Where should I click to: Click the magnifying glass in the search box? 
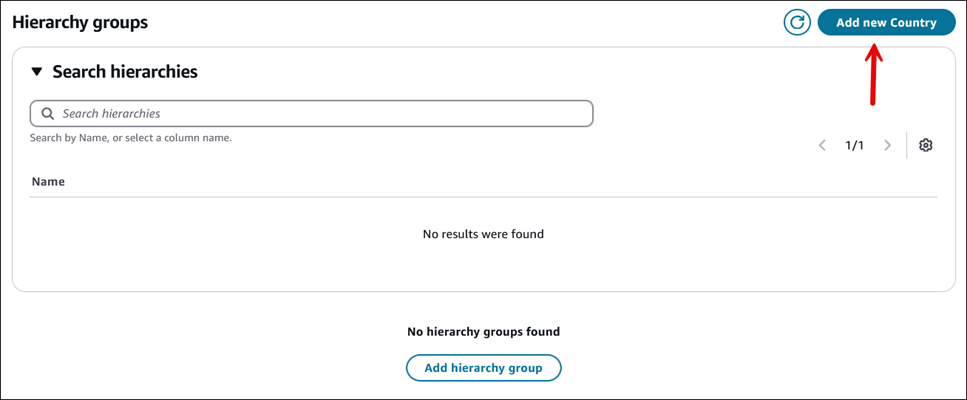click(x=47, y=113)
